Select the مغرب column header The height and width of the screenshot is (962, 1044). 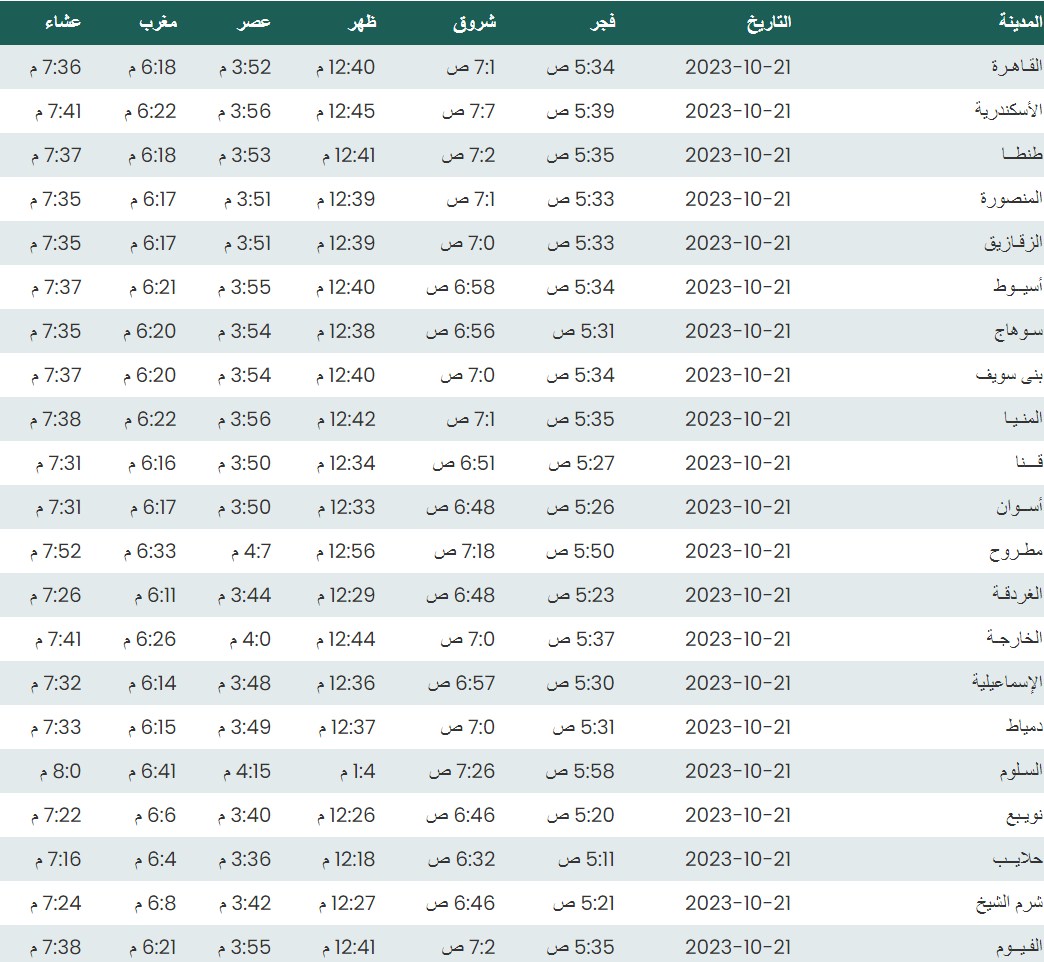160,22
